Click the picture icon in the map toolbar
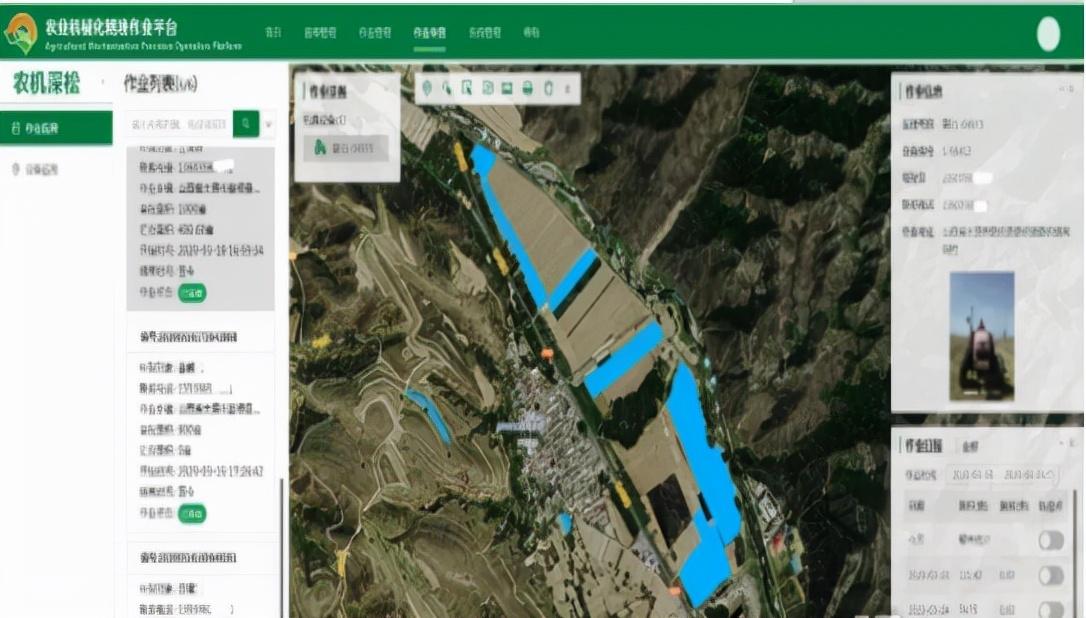The width and height of the screenshot is (1086, 618). [508, 88]
